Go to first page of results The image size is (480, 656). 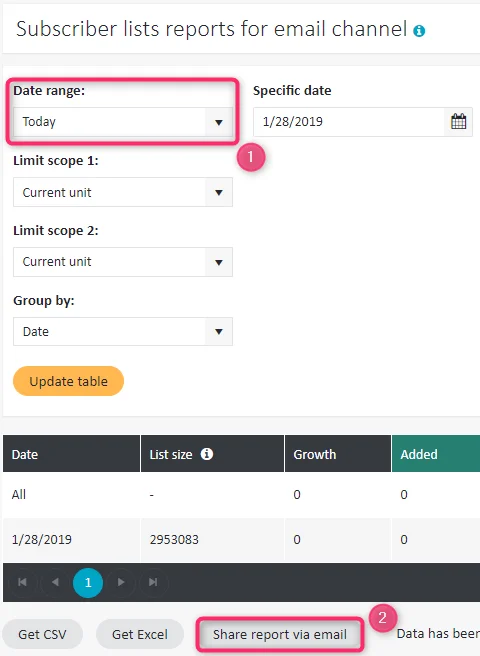[x=23, y=582]
